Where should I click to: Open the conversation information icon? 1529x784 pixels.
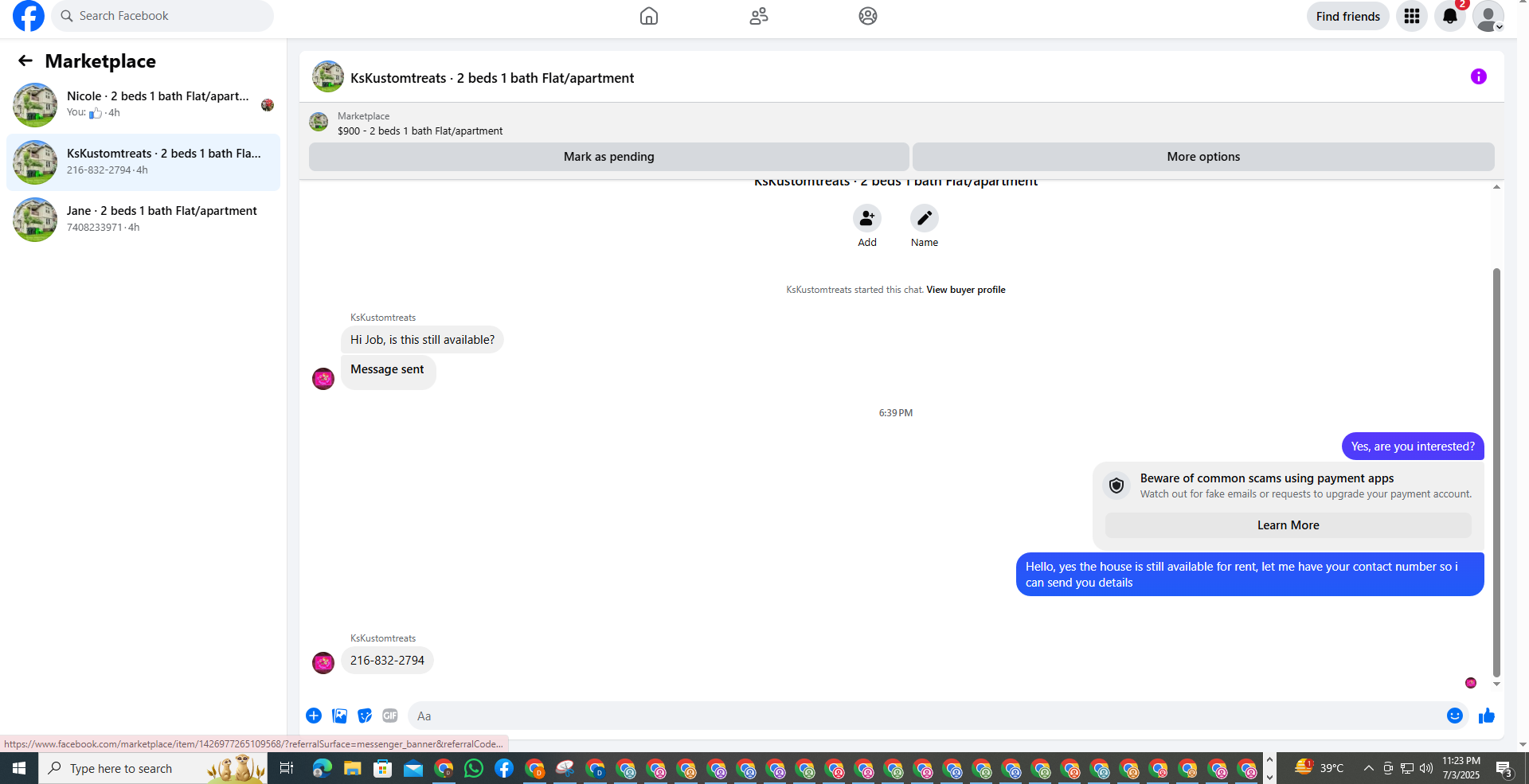tap(1479, 76)
